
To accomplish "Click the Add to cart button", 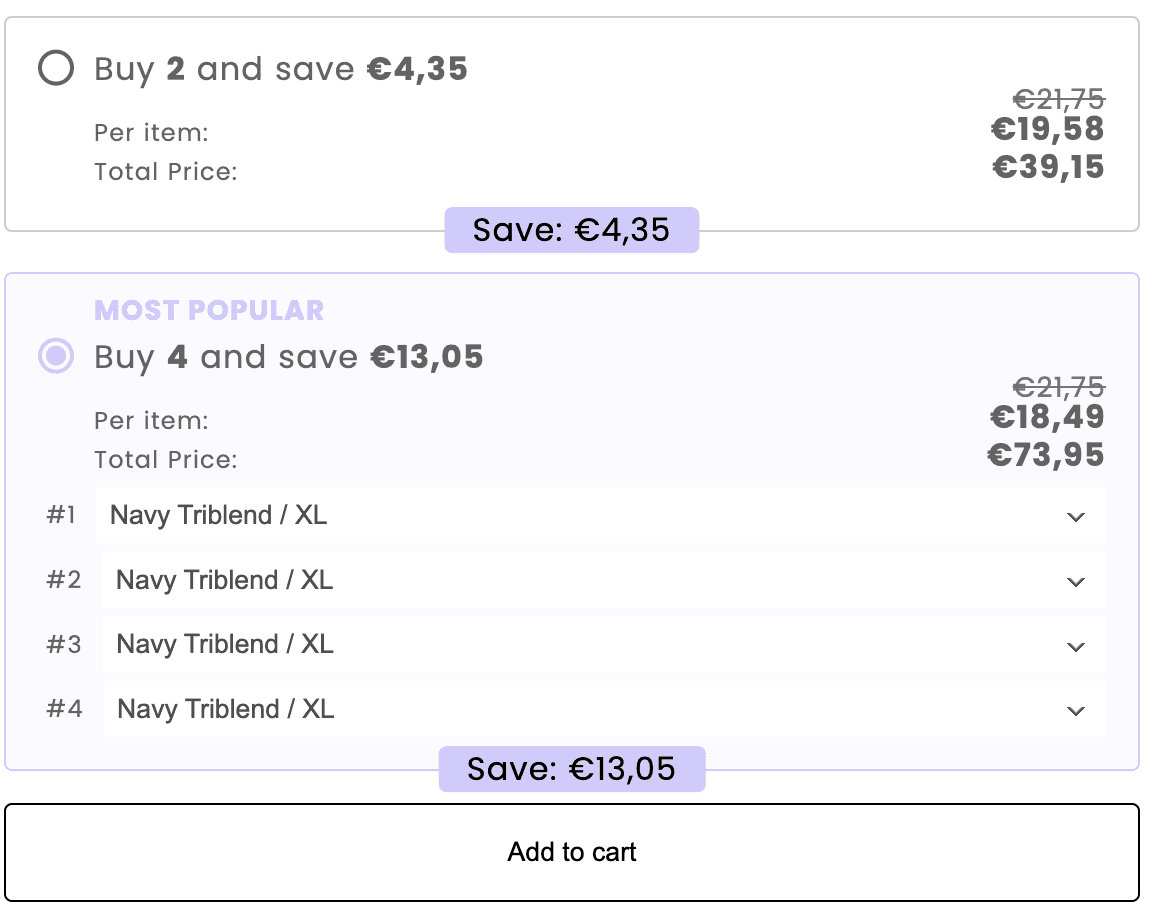I will pos(572,852).
